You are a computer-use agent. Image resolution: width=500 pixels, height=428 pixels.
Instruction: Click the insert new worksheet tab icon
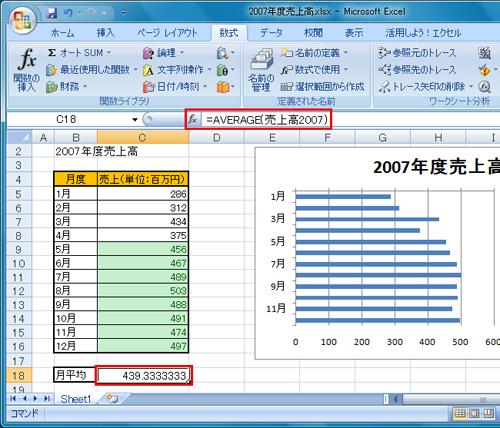(112, 399)
